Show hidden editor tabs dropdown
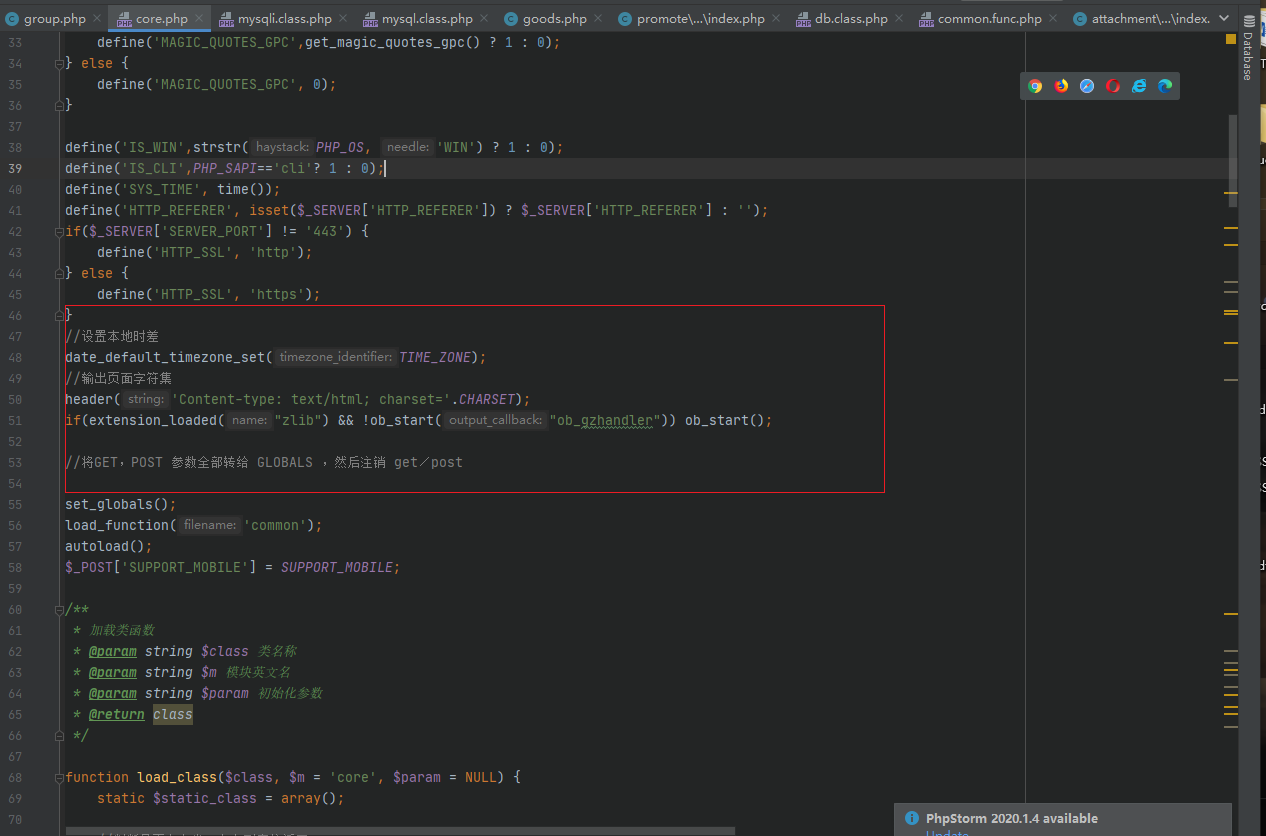The image size is (1266, 836). point(1225,18)
